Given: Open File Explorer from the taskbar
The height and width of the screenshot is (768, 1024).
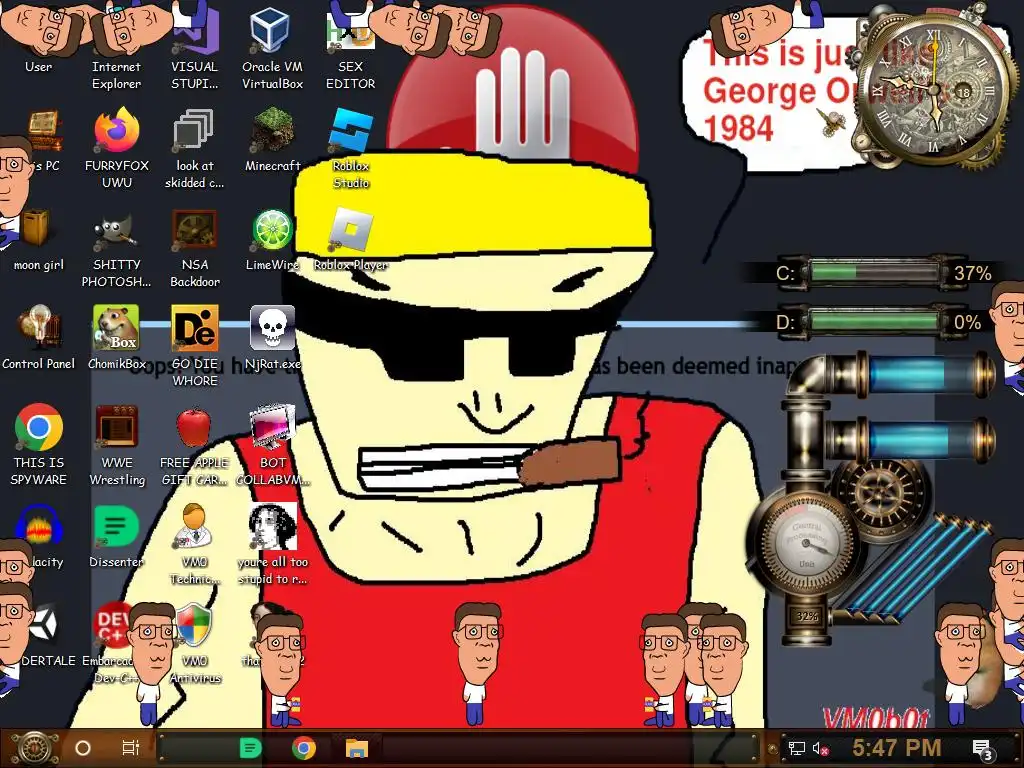Looking at the screenshot, I should 357,748.
